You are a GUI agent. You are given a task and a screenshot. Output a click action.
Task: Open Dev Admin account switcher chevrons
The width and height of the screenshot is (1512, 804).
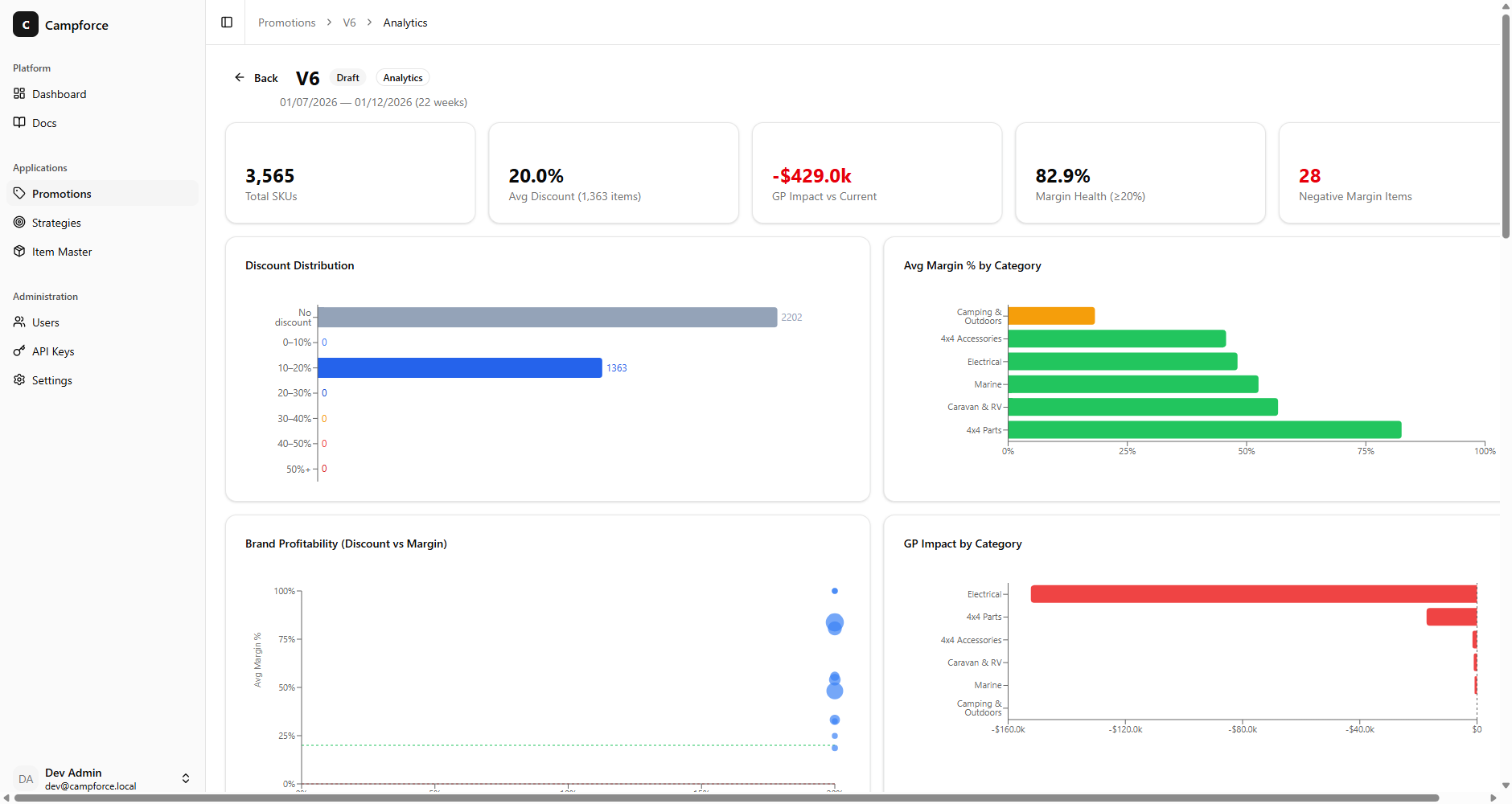point(186,778)
